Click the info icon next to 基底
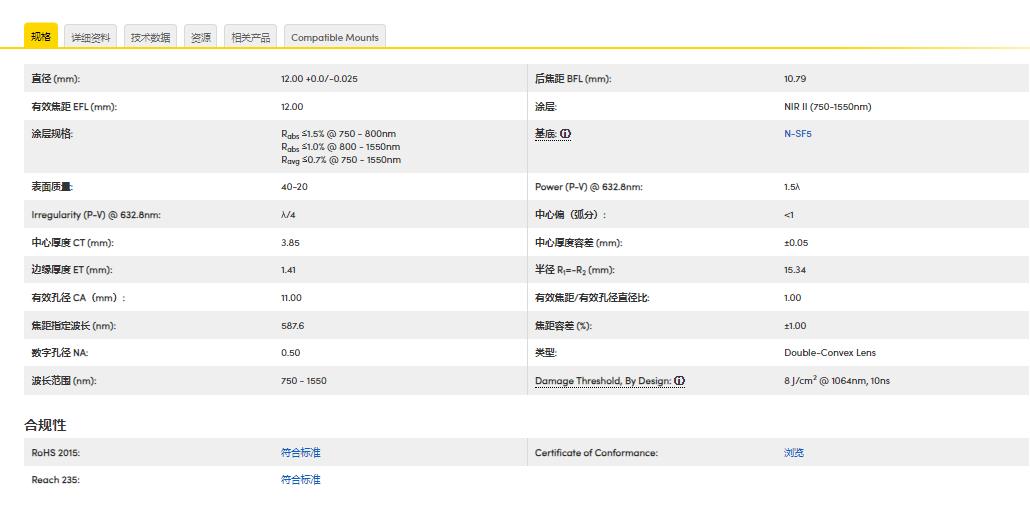 [x=566, y=134]
